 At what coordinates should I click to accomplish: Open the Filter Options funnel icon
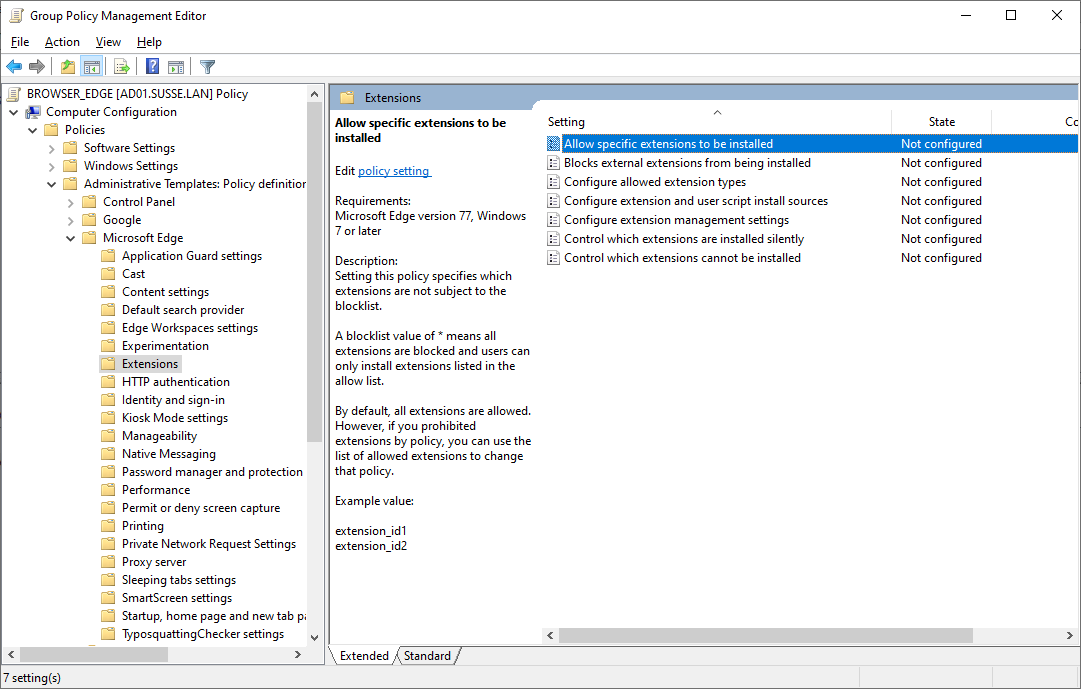[207, 66]
